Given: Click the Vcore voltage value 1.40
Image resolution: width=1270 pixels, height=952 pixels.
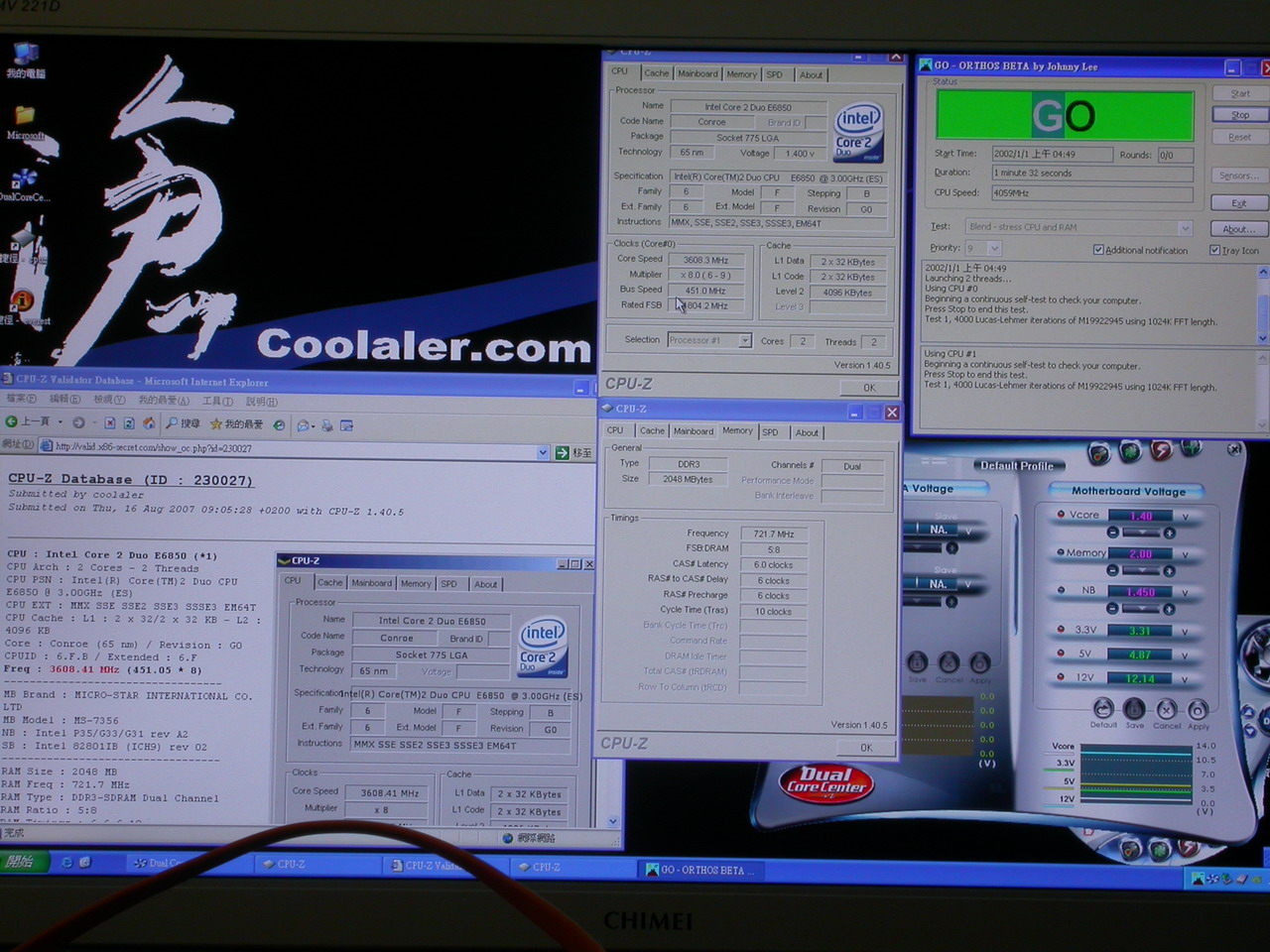Looking at the screenshot, I should [x=1141, y=516].
